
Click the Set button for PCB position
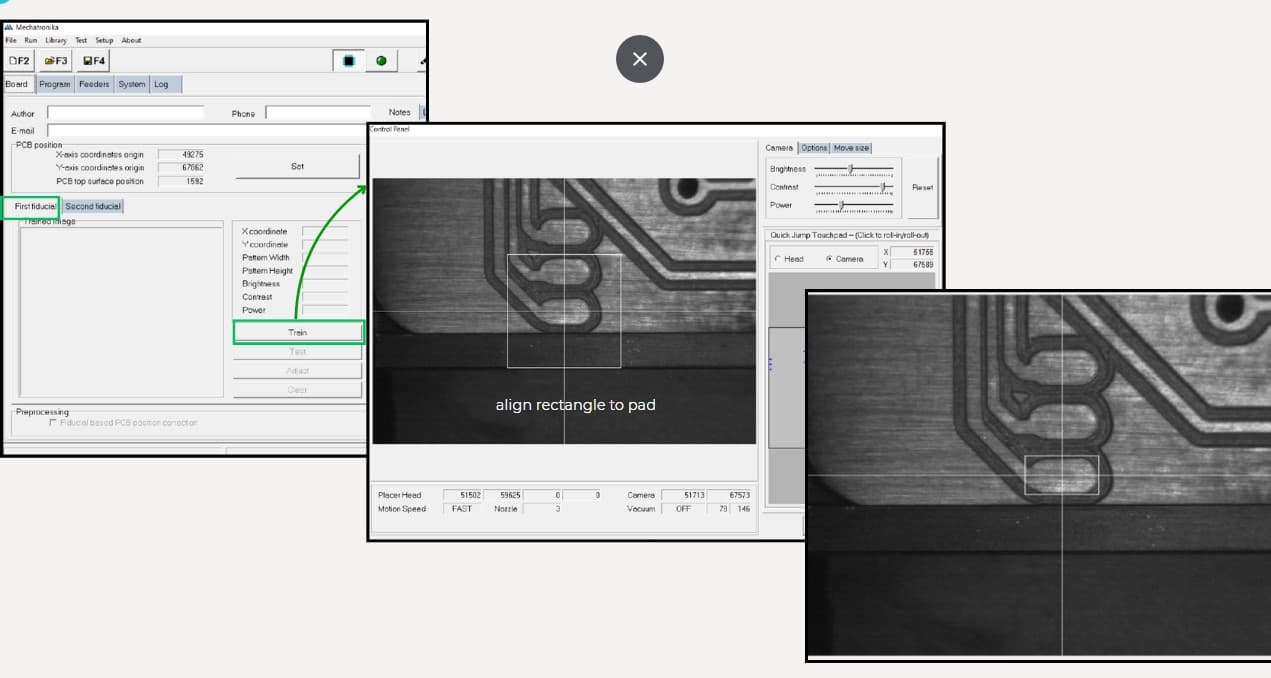pyautogui.click(x=297, y=166)
